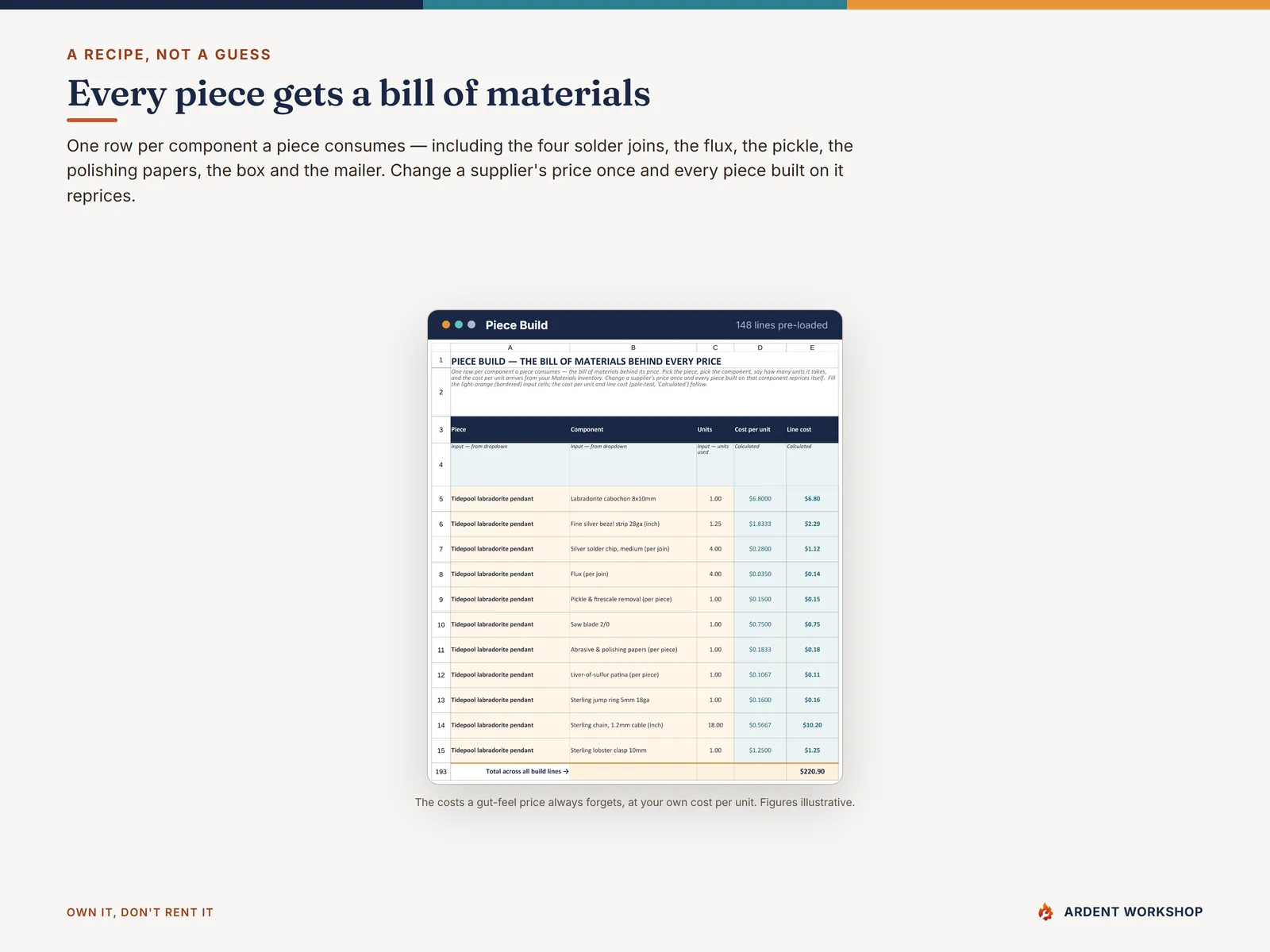The height and width of the screenshot is (952, 1270).
Task: Click cost per unit '$0.0350'
Action: point(760,574)
